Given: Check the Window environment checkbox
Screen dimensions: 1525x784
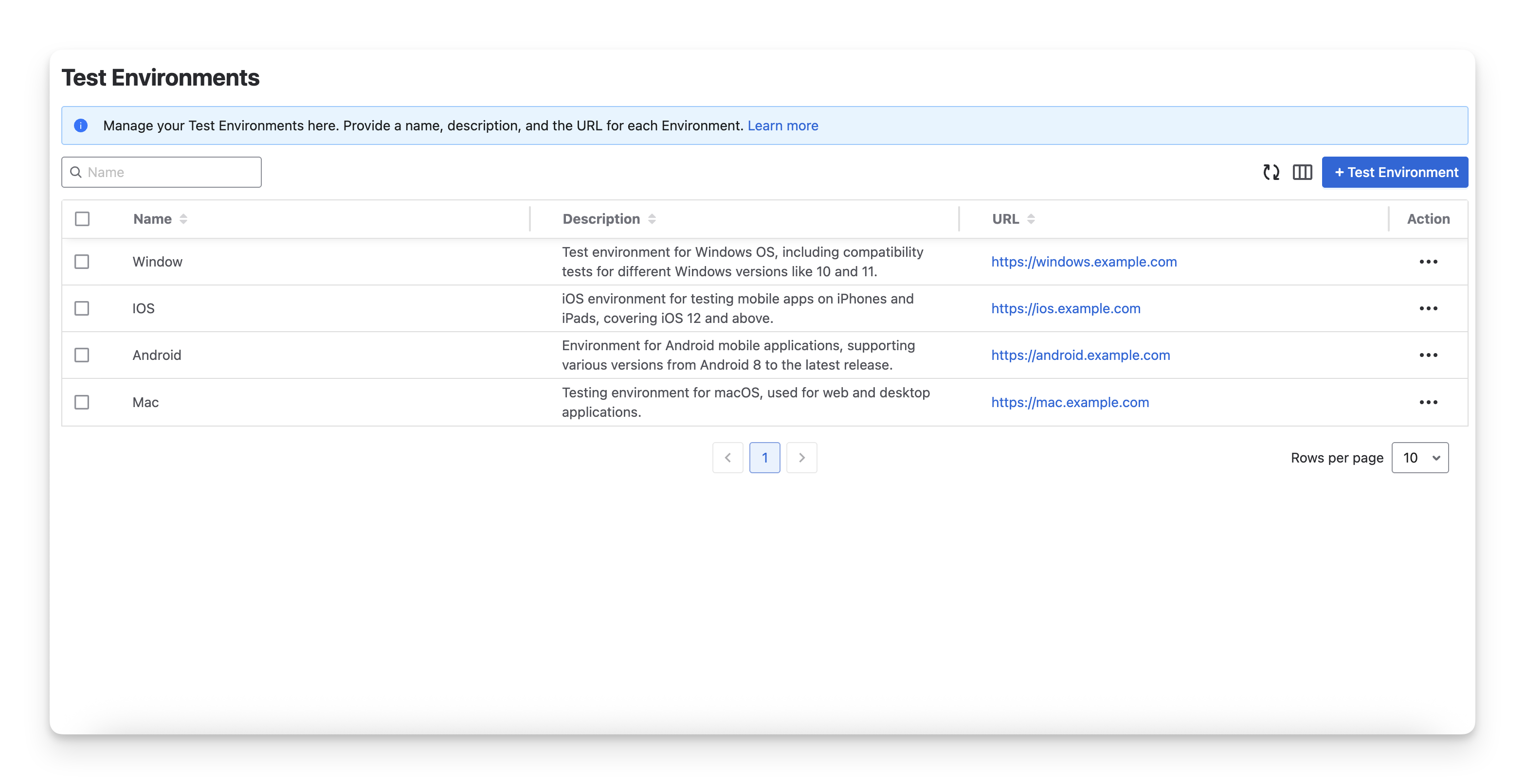Looking at the screenshot, I should click(x=82, y=262).
